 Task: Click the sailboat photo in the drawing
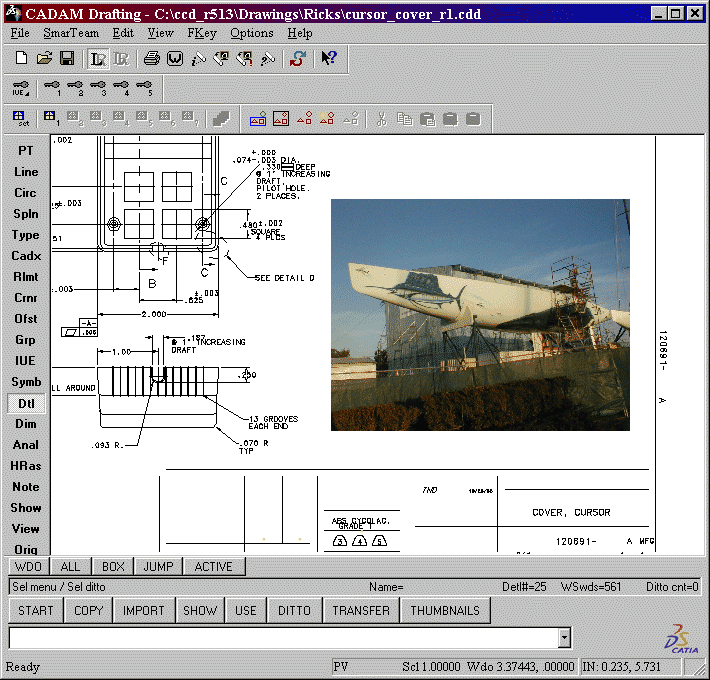coord(480,314)
